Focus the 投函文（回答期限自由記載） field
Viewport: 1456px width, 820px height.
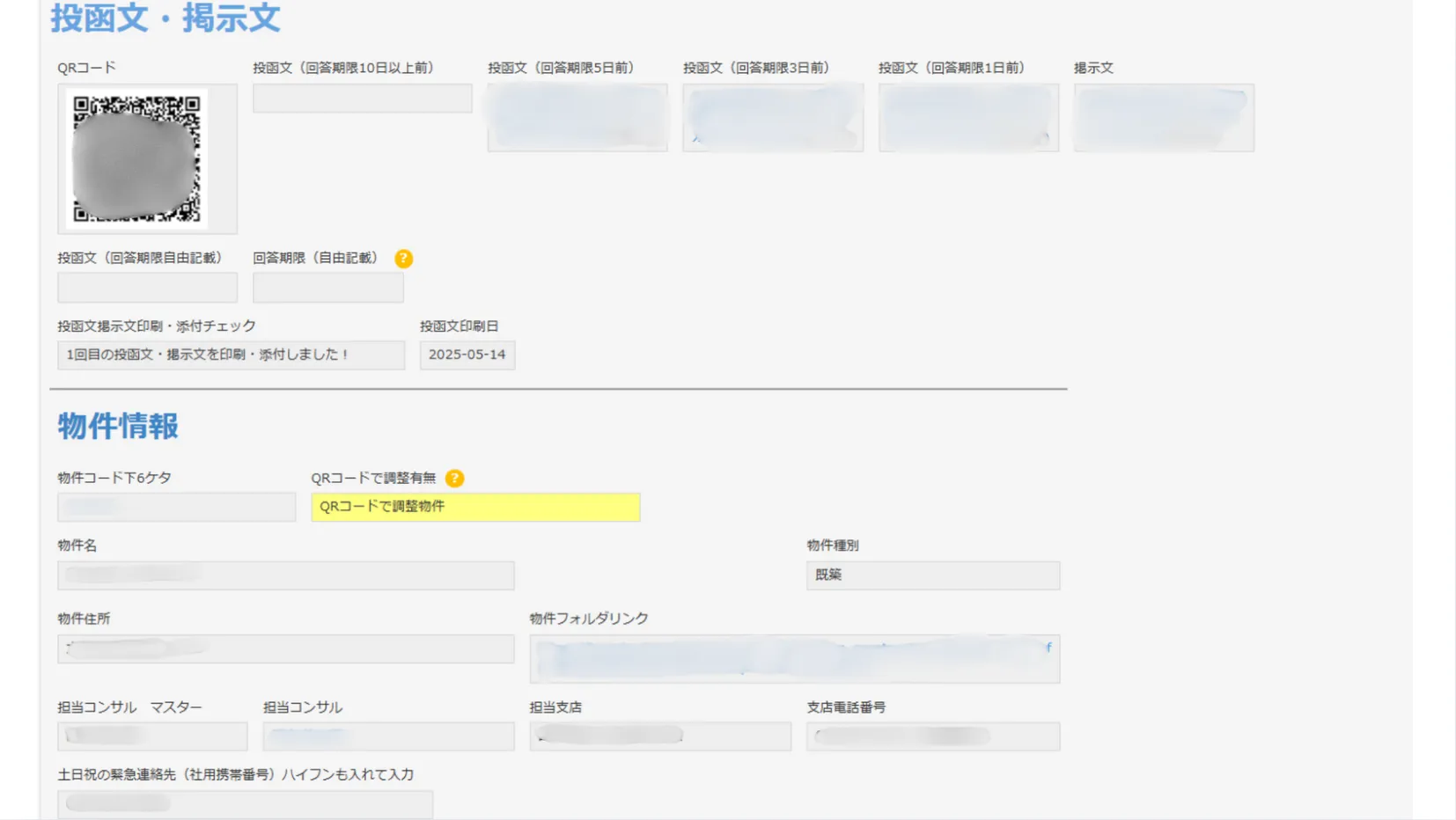(x=147, y=288)
